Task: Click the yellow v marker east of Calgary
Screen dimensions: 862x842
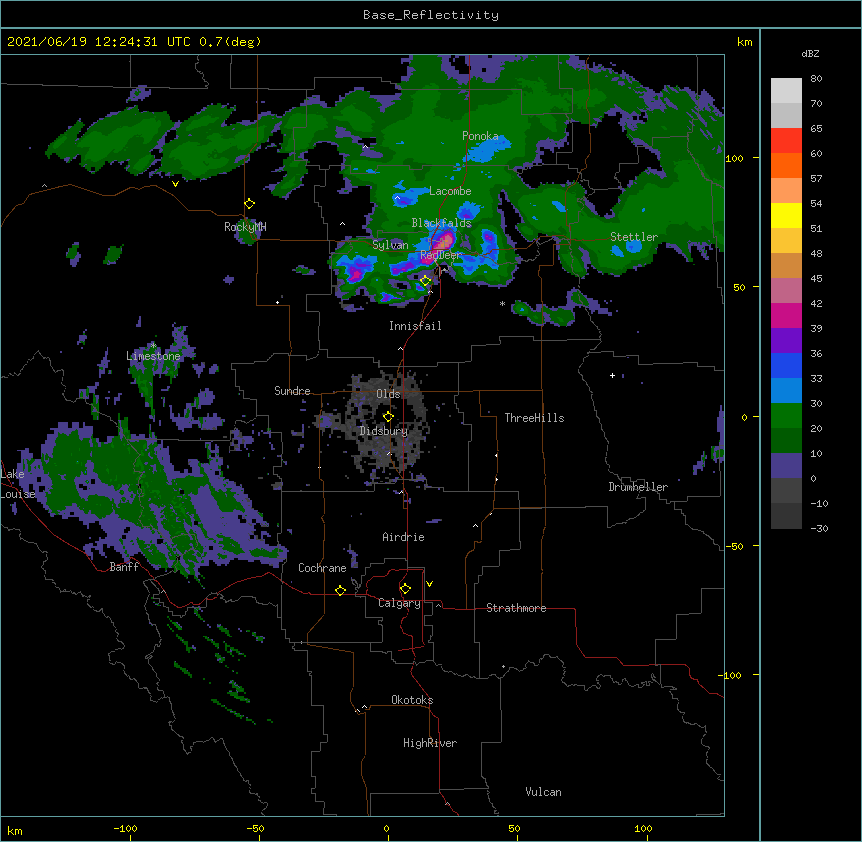Action: point(429,584)
